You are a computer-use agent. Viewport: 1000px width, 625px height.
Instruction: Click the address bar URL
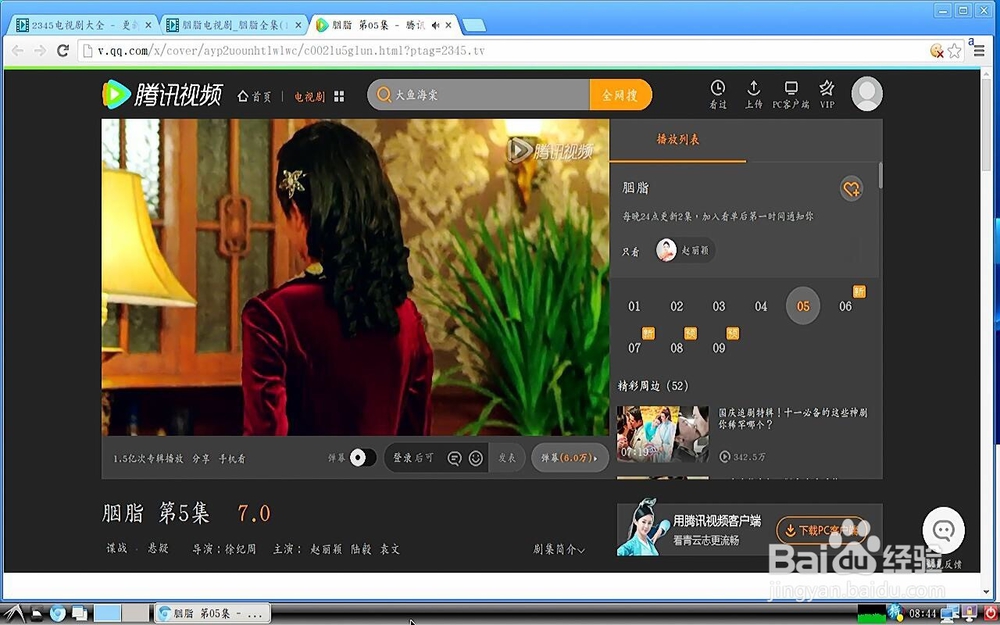point(291,51)
